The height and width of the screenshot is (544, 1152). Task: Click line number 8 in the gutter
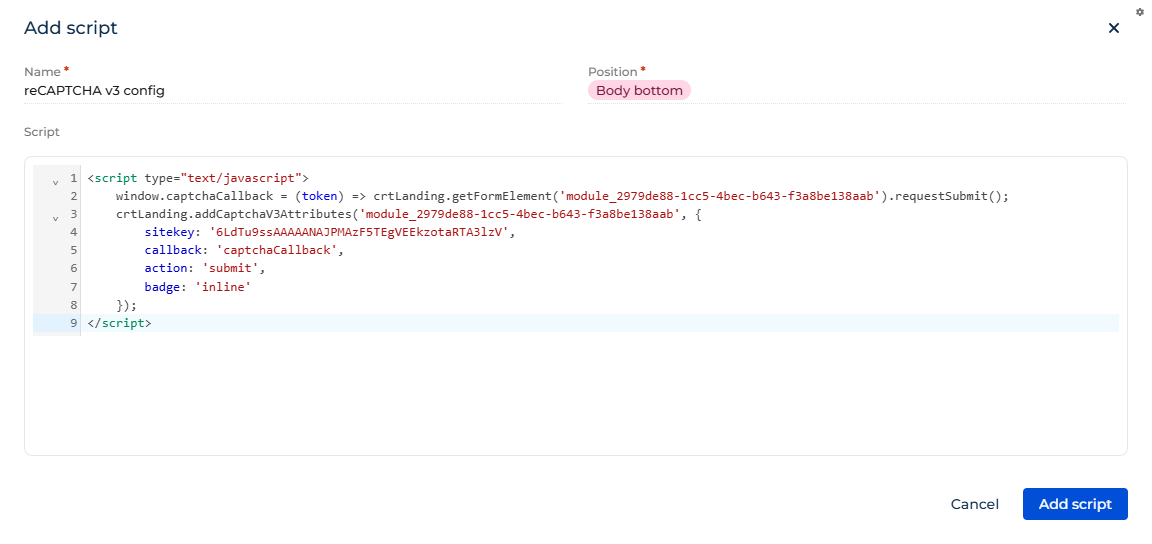[73, 304]
